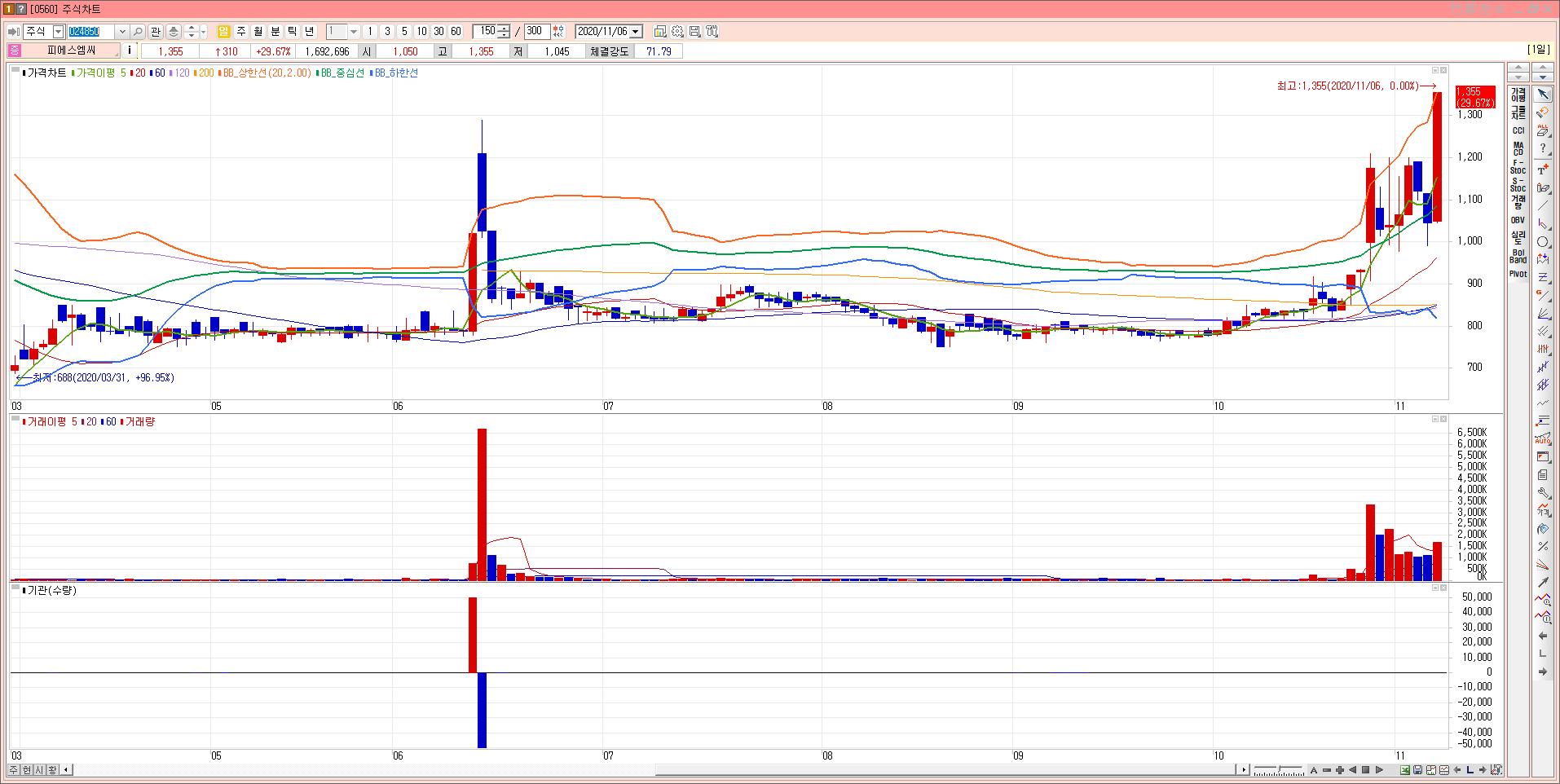Click the right arrow icon in right toolbar

[x=1543, y=672]
